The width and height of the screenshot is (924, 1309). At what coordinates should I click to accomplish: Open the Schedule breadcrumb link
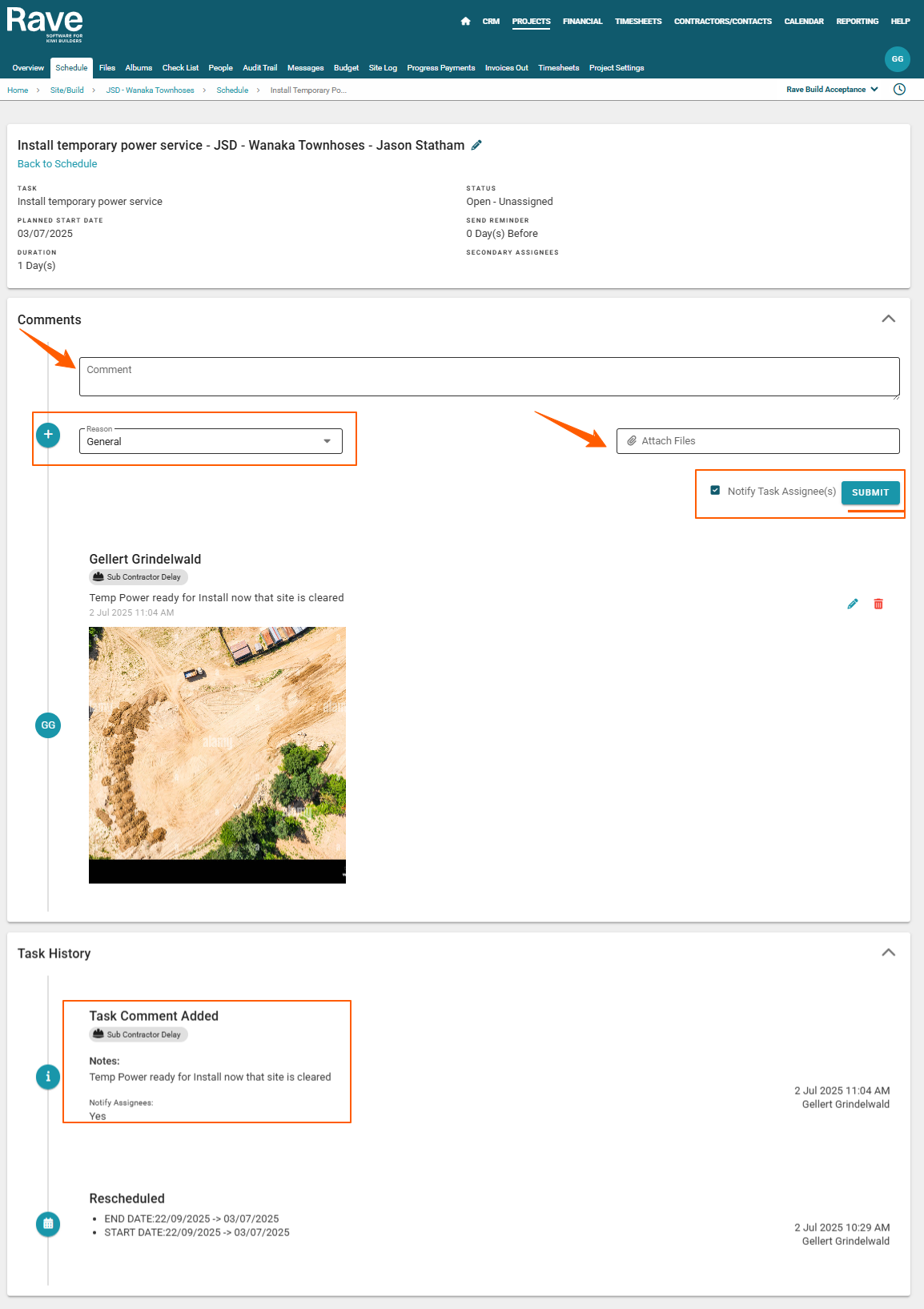tap(232, 90)
